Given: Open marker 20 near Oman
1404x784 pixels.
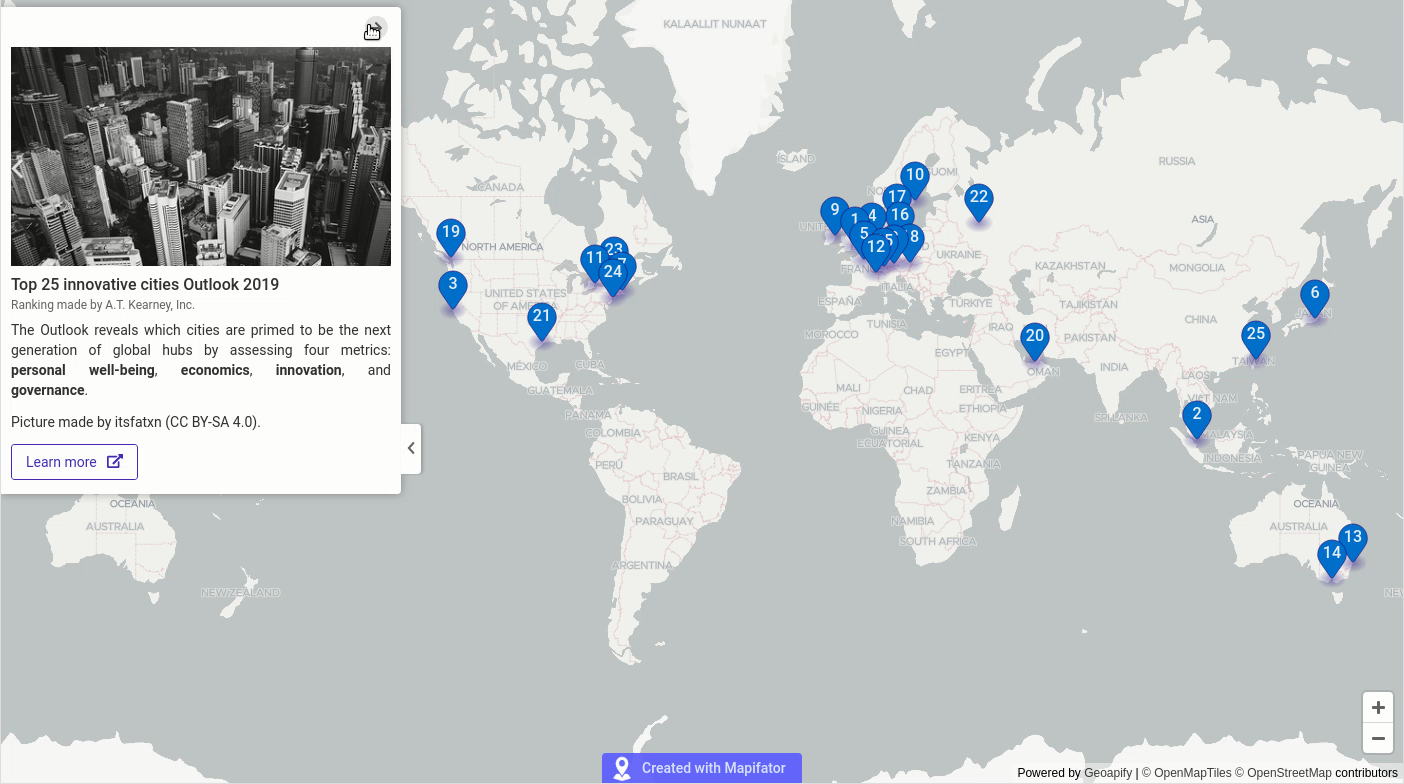Looking at the screenshot, I should tap(1034, 336).
